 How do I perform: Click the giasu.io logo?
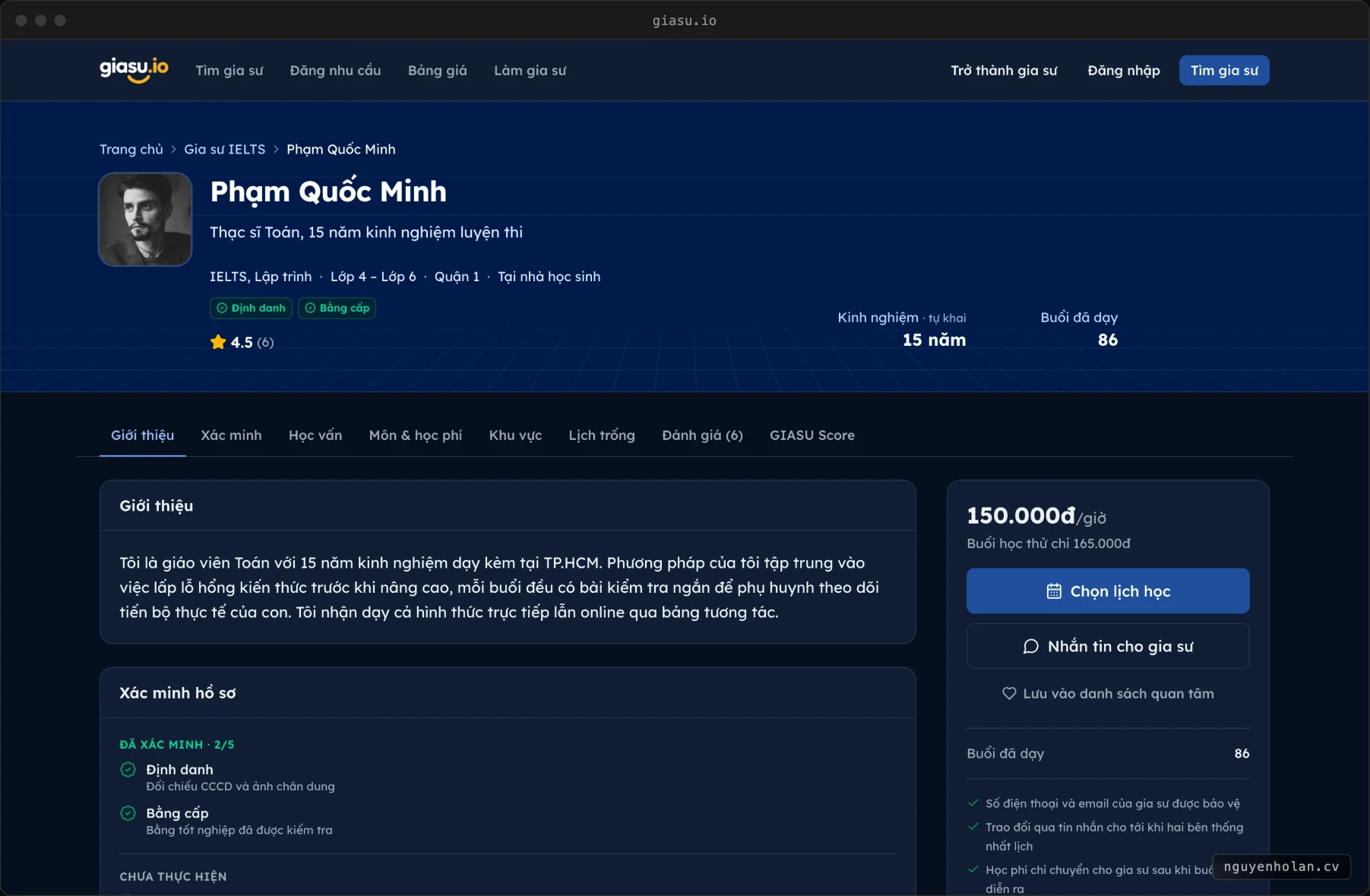coord(134,70)
